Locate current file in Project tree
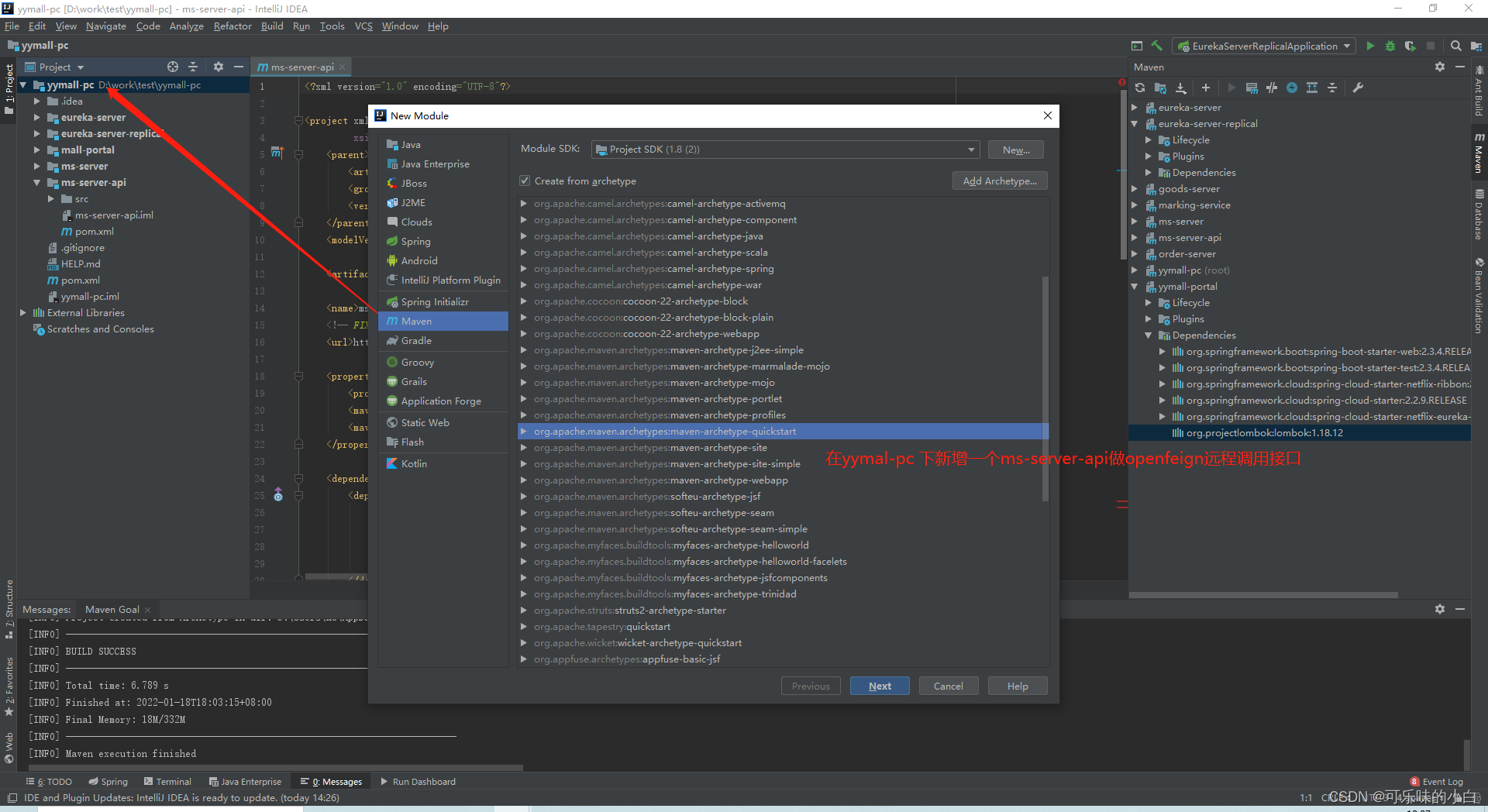 173,67
